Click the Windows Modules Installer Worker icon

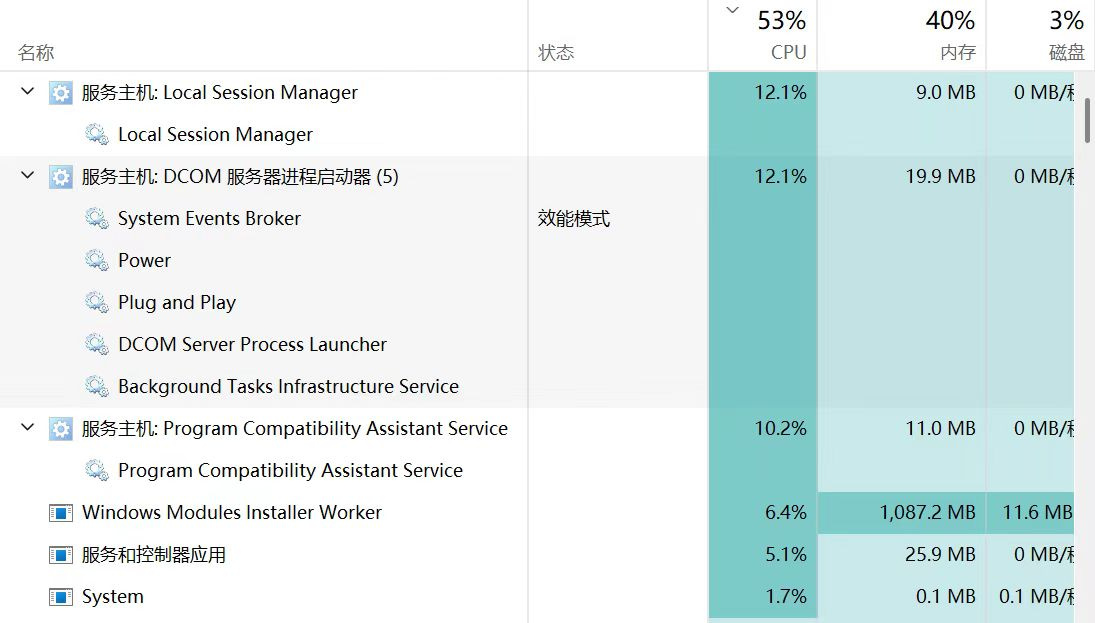(x=61, y=513)
